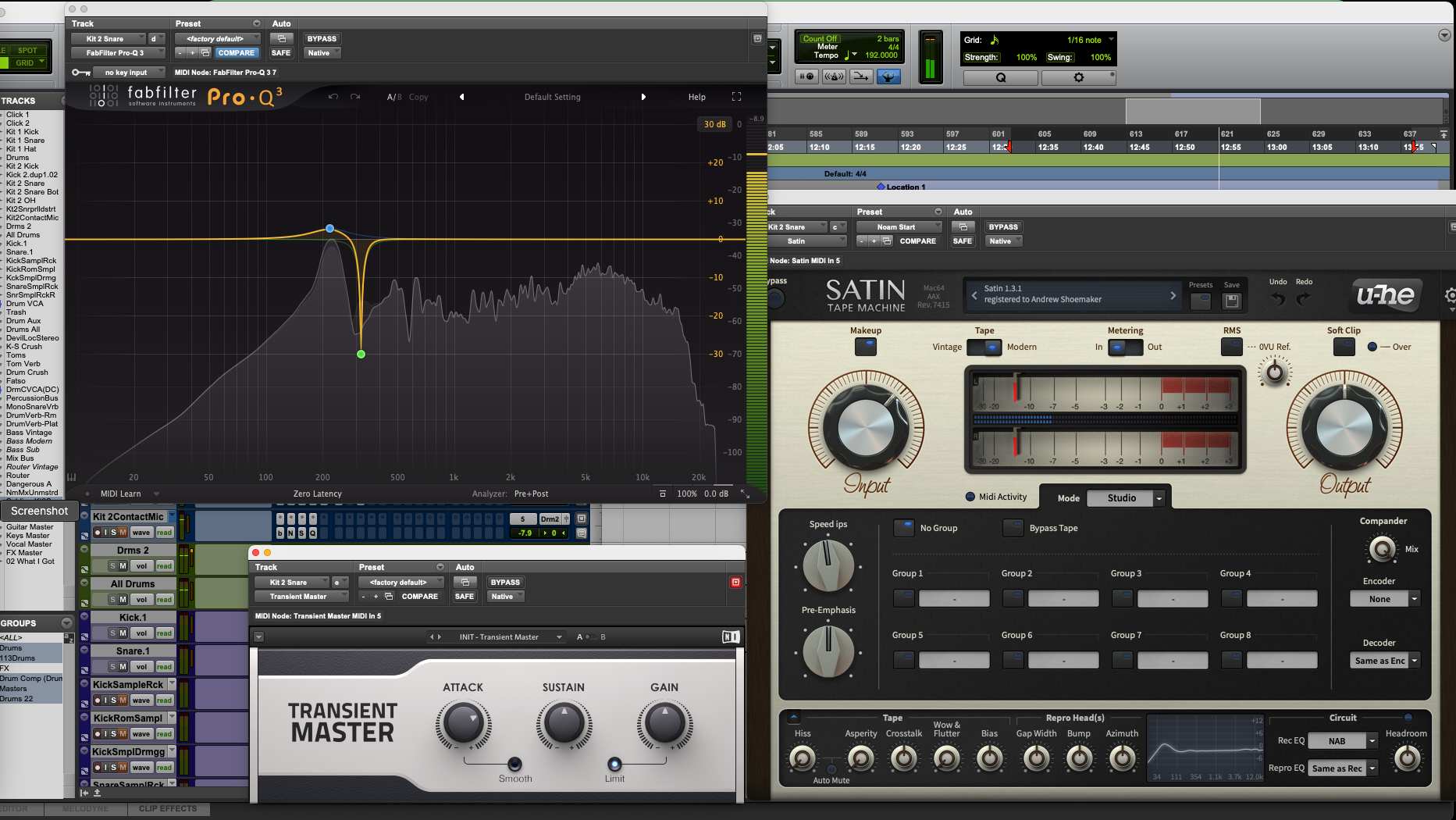Click the u-he logo in Satin
Image resolution: width=1456 pixels, height=820 pixels.
tap(1385, 294)
